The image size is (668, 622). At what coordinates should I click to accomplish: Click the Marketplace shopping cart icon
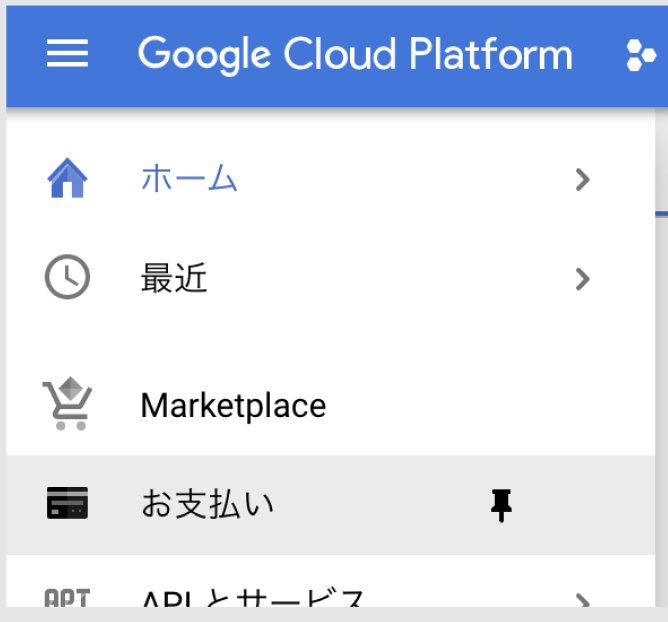pyautogui.click(x=67, y=405)
